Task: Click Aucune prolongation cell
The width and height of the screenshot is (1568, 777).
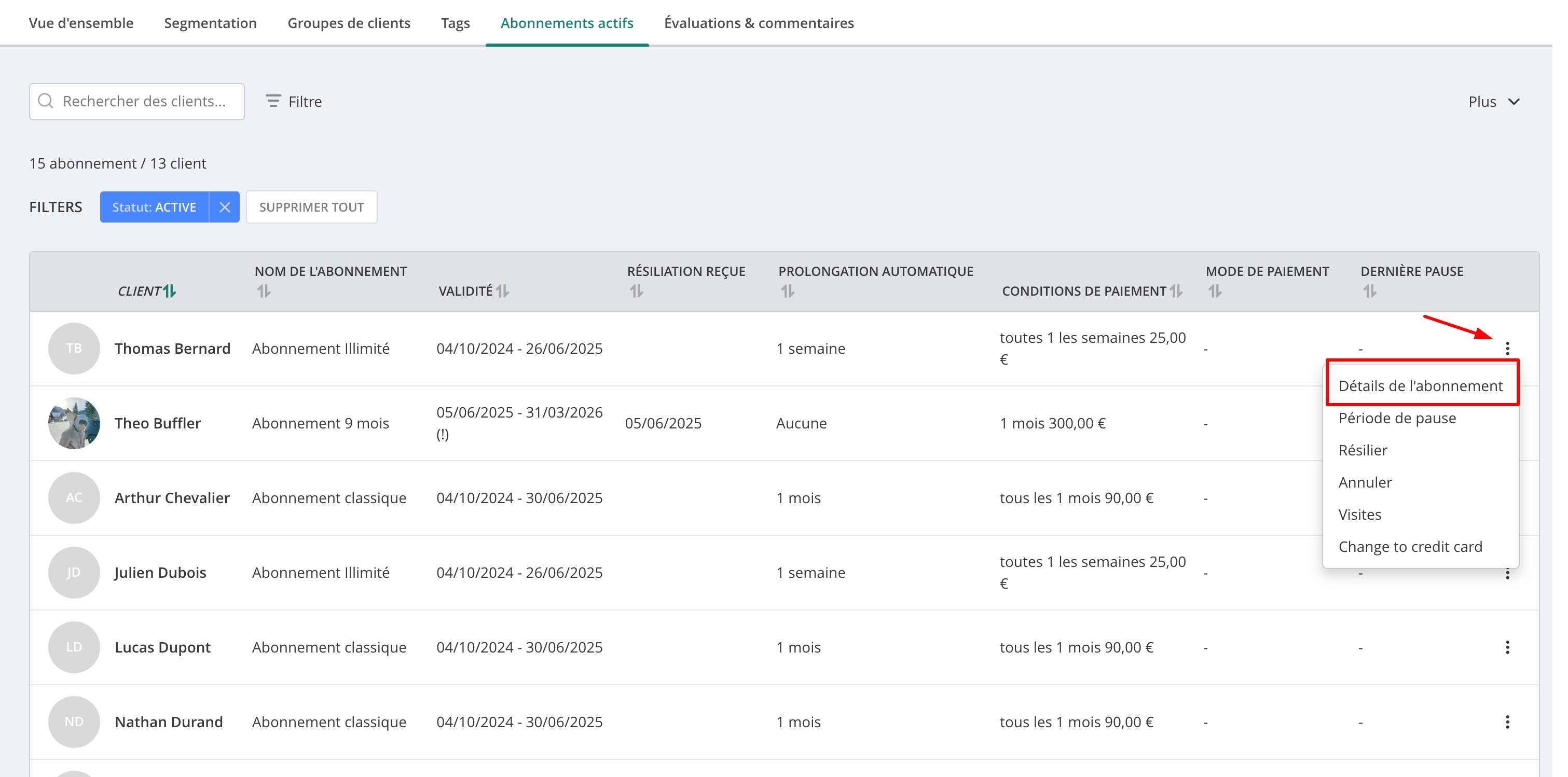Action: click(x=801, y=423)
